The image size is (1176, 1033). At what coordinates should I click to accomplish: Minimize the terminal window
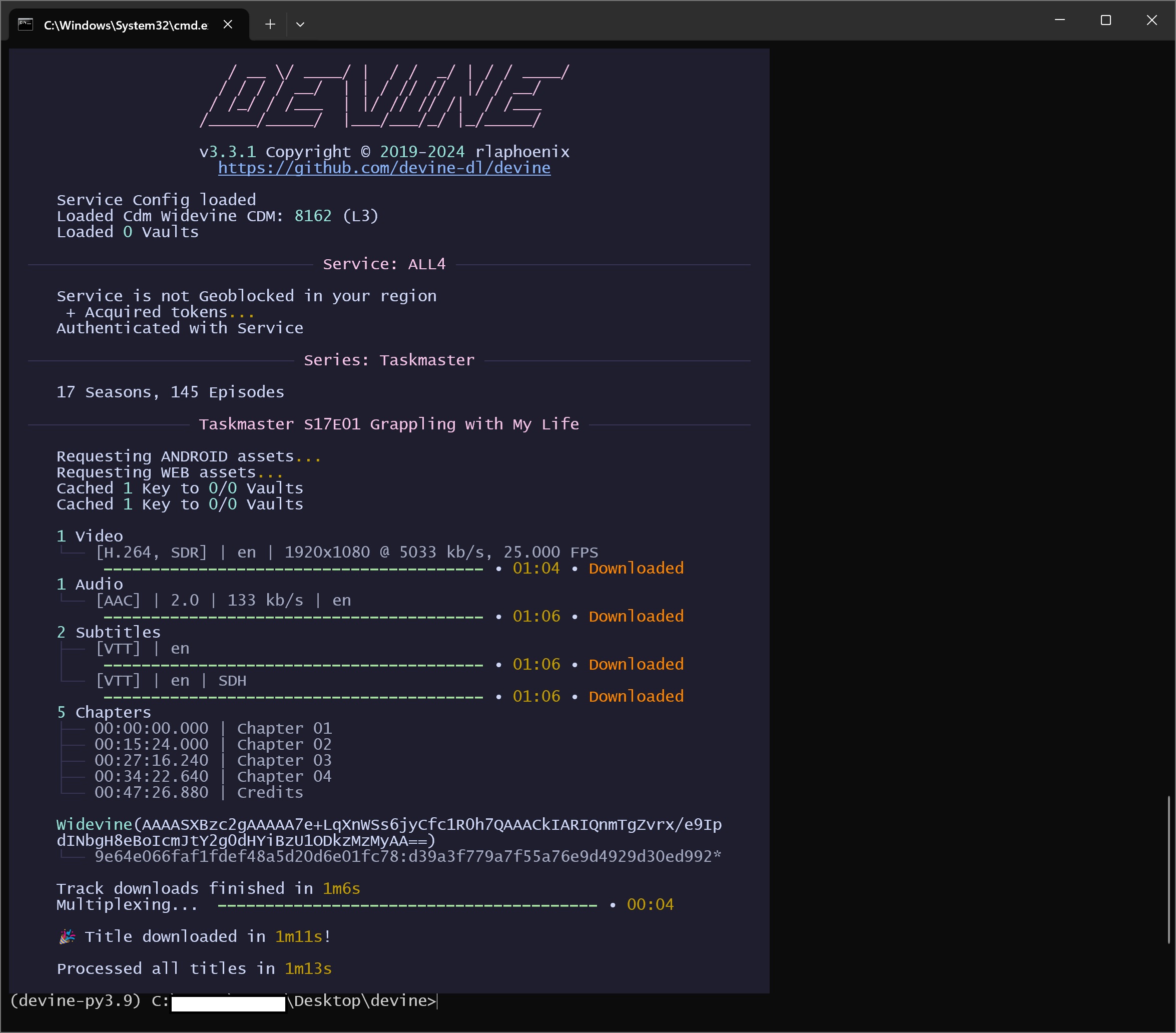pyautogui.click(x=1059, y=20)
